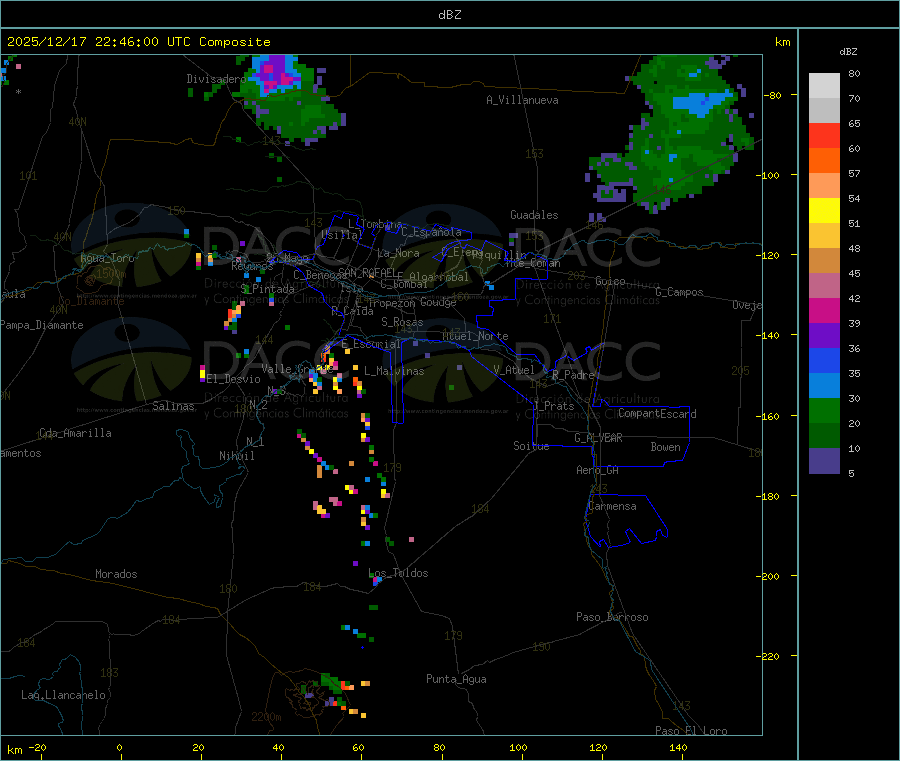Click the light gray 70-80 dBZ legend swatch
900x761 pixels.
click(x=824, y=86)
